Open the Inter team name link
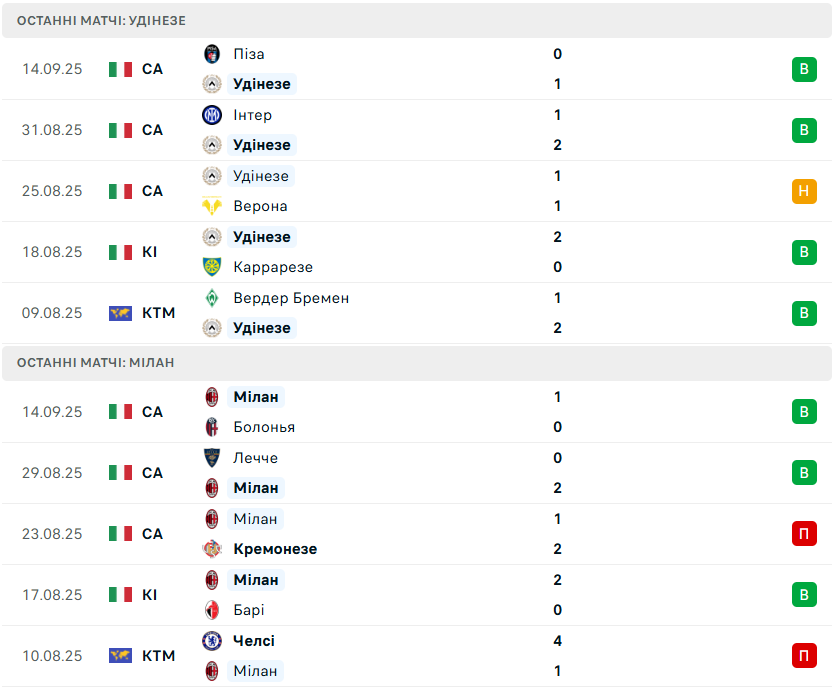Image resolution: width=835 pixels, height=689 pixels. pos(252,115)
